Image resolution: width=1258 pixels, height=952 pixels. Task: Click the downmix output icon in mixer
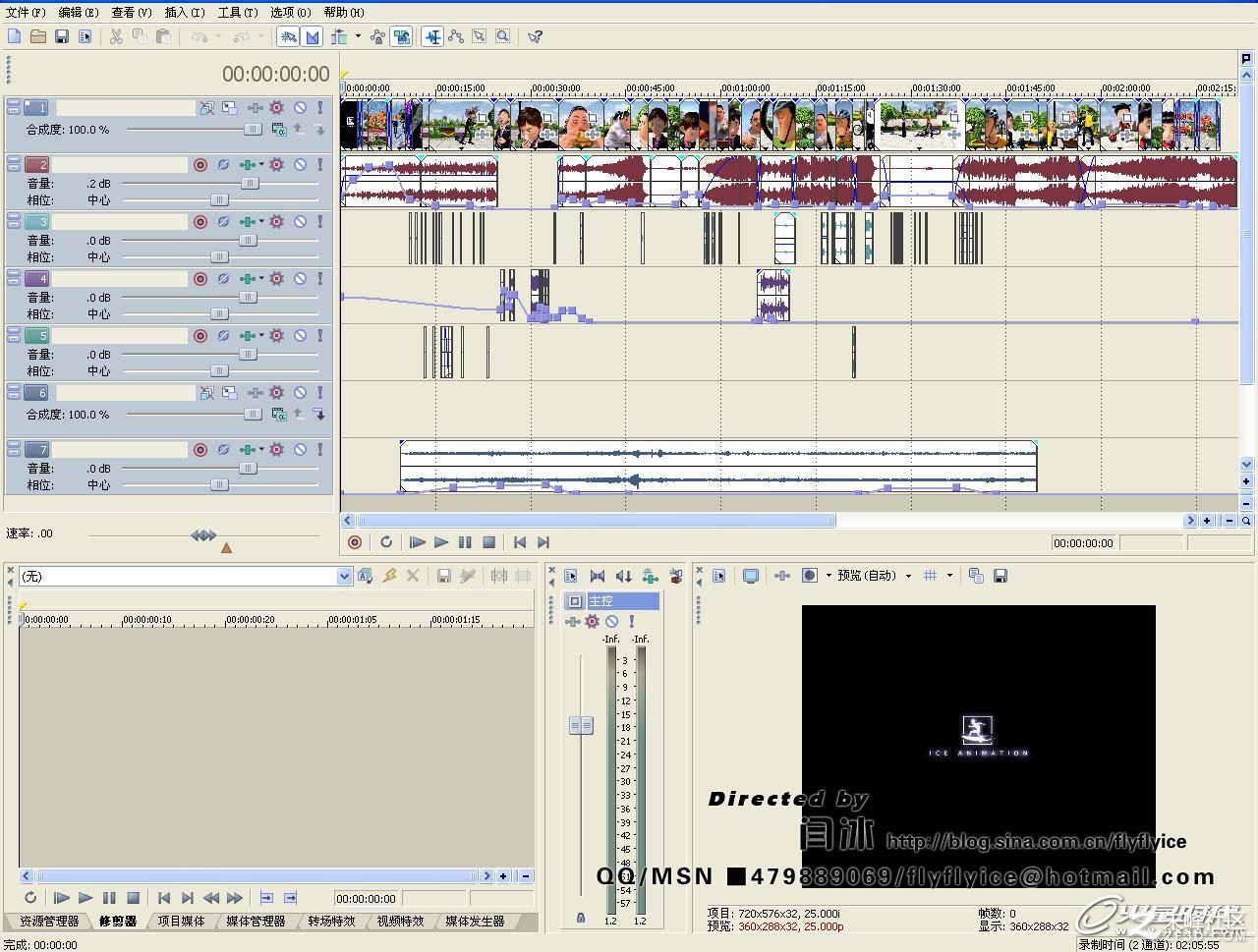point(597,576)
